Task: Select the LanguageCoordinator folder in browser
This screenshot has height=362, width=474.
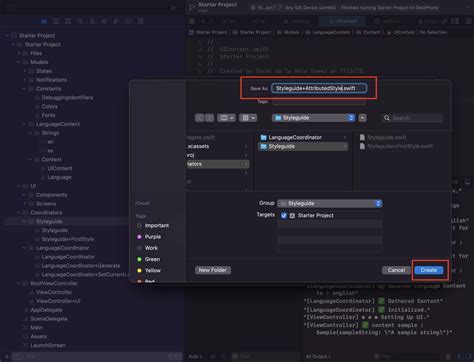Action: coord(303,137)
